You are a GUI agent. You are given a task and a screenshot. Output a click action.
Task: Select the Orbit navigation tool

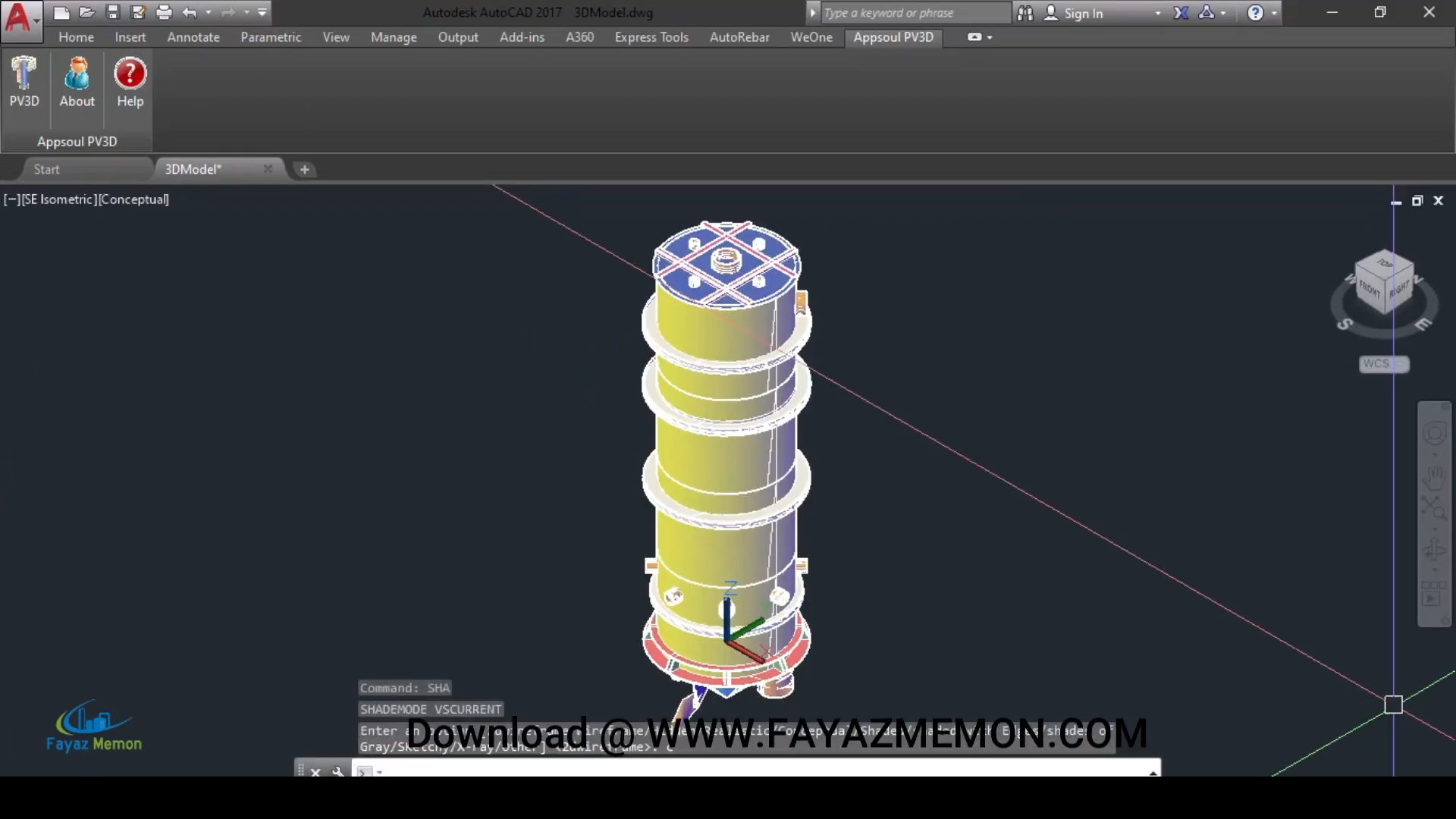pyautogui.click(x=1434, y=549)
